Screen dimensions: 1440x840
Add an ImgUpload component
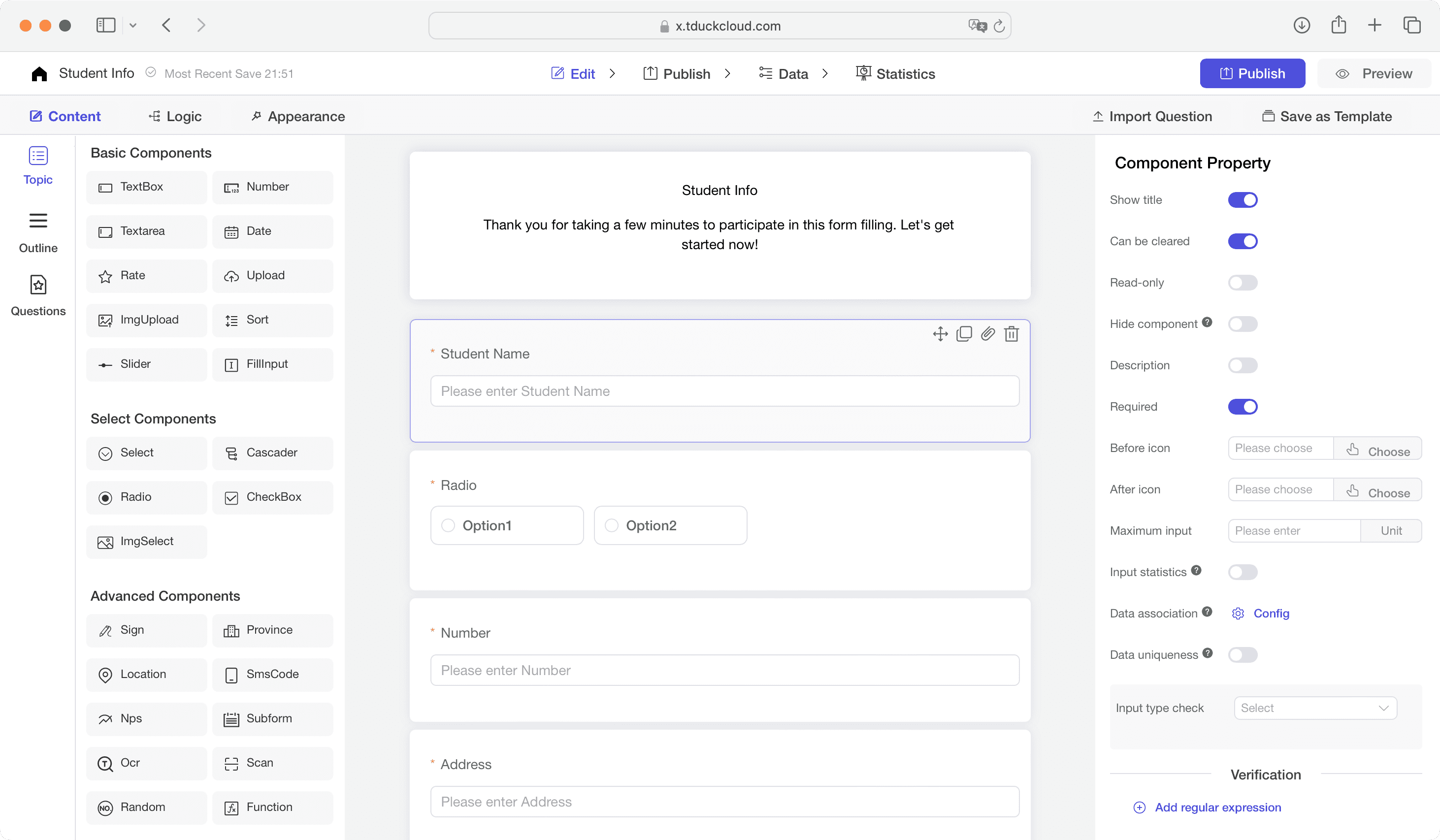tap(146, 320)
